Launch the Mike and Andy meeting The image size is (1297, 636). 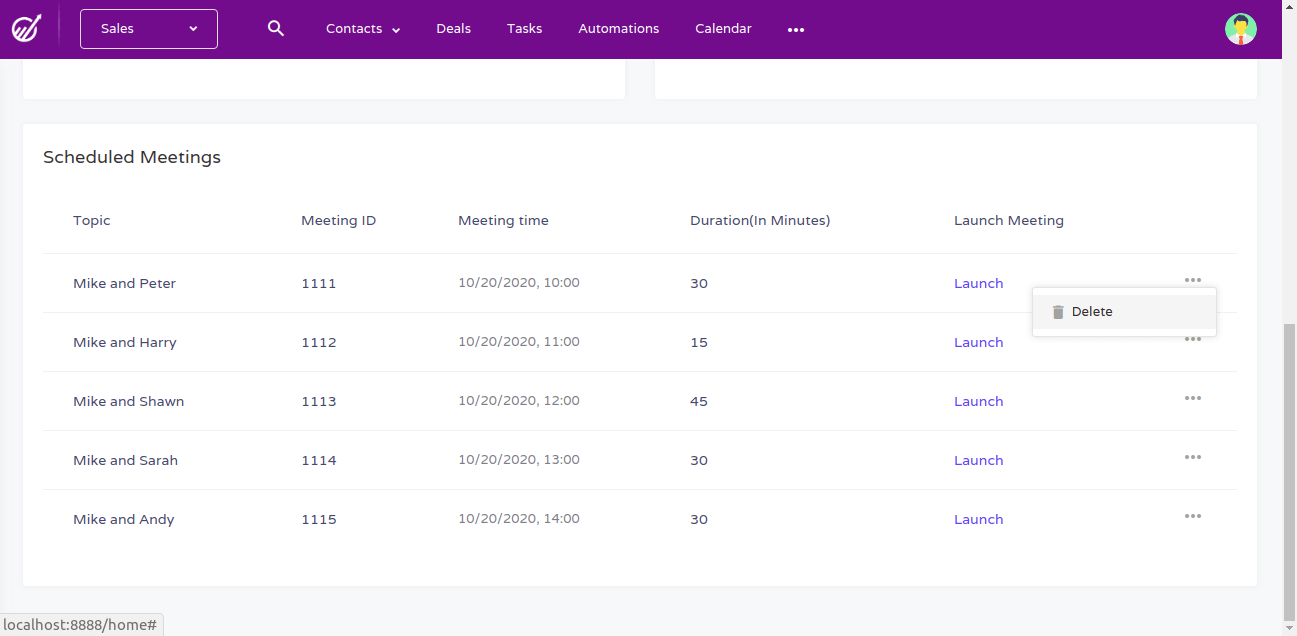point(978,519)
